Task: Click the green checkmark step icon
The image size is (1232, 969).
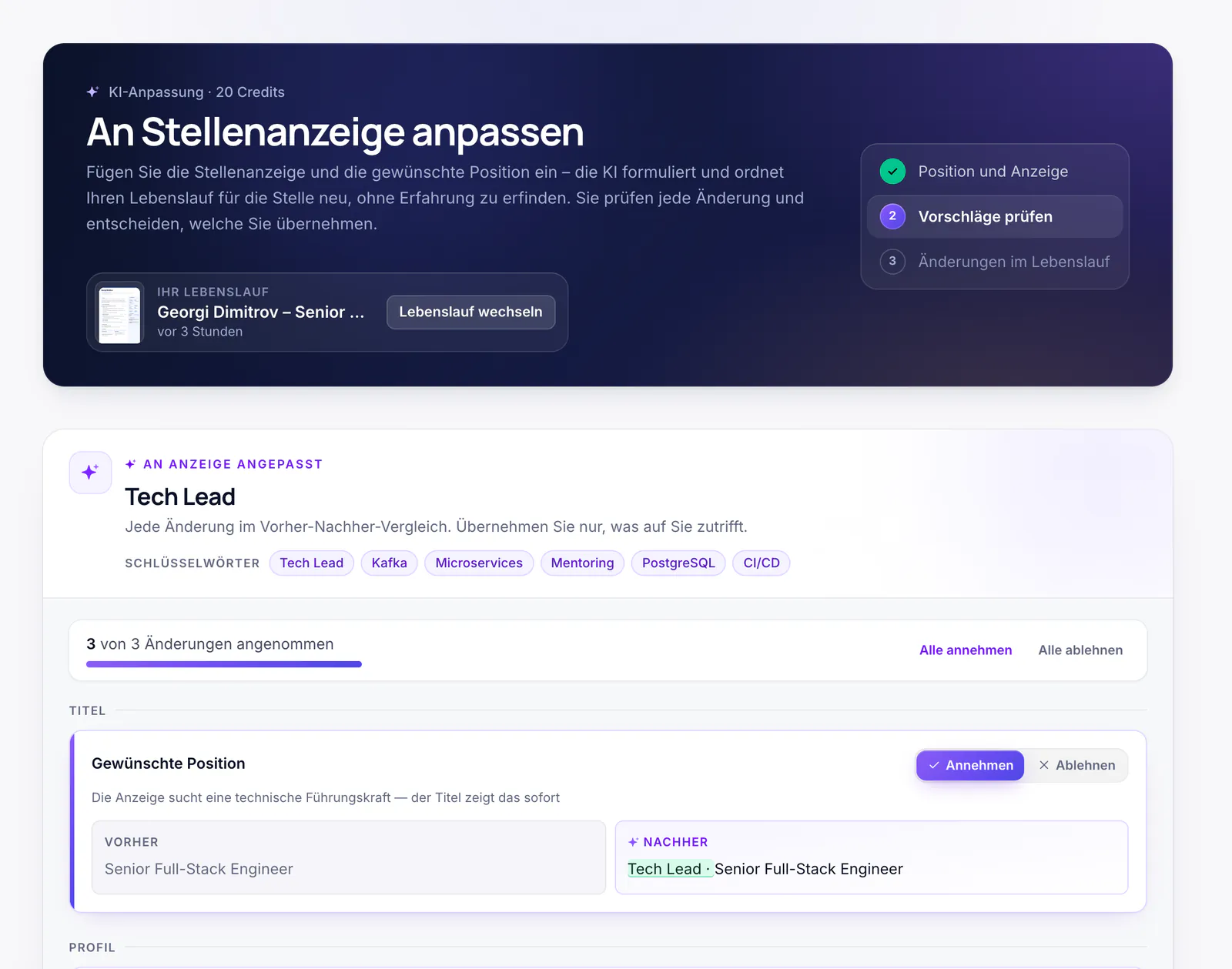Action: 892,172
